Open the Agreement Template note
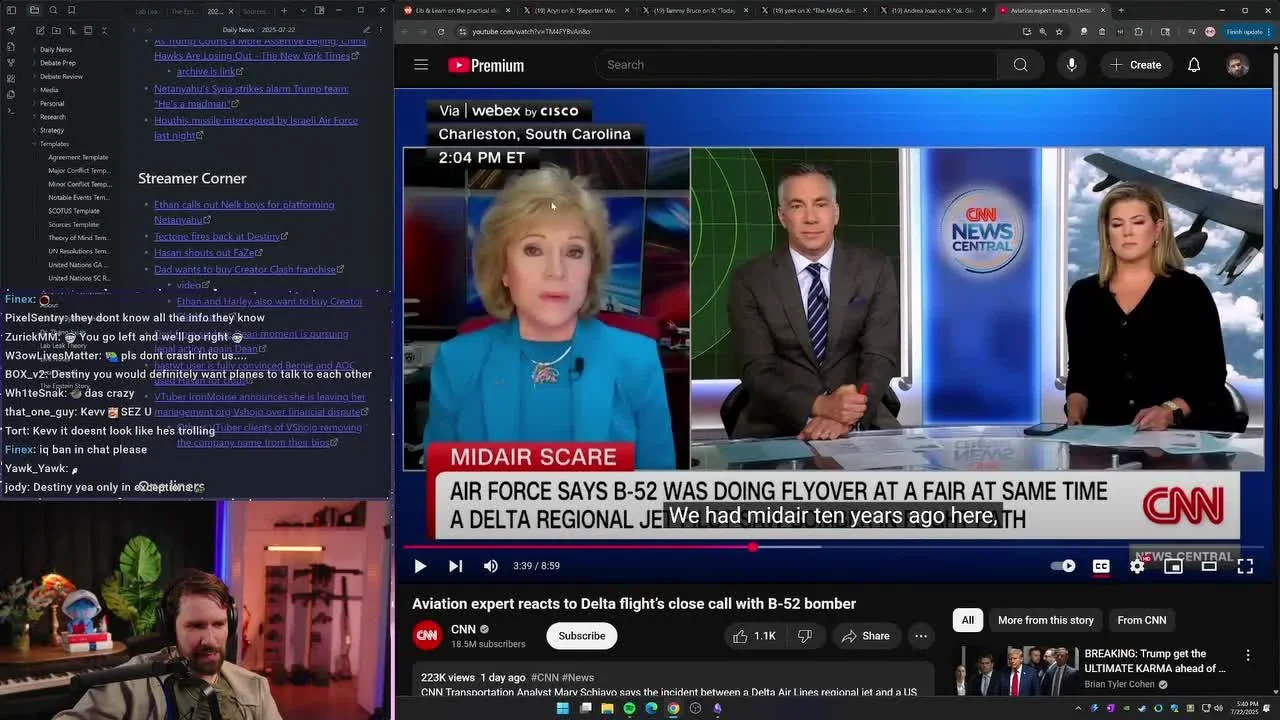 coord(78,157)
